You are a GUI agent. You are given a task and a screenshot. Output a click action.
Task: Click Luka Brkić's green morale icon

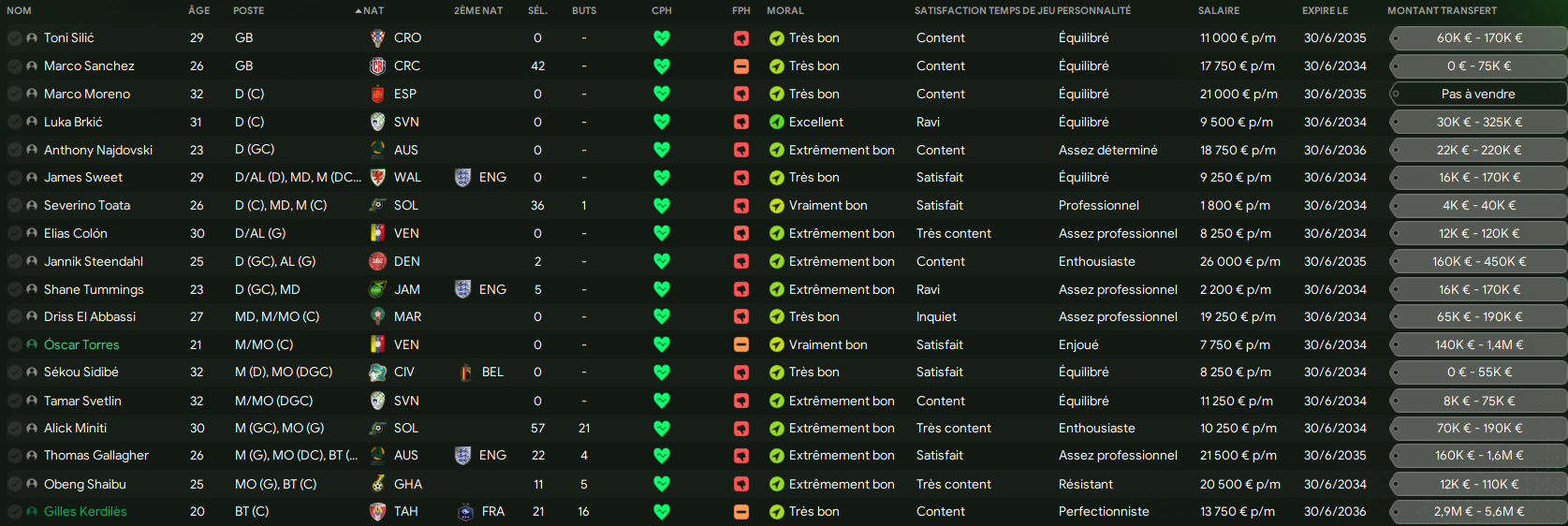click(776, 122)
